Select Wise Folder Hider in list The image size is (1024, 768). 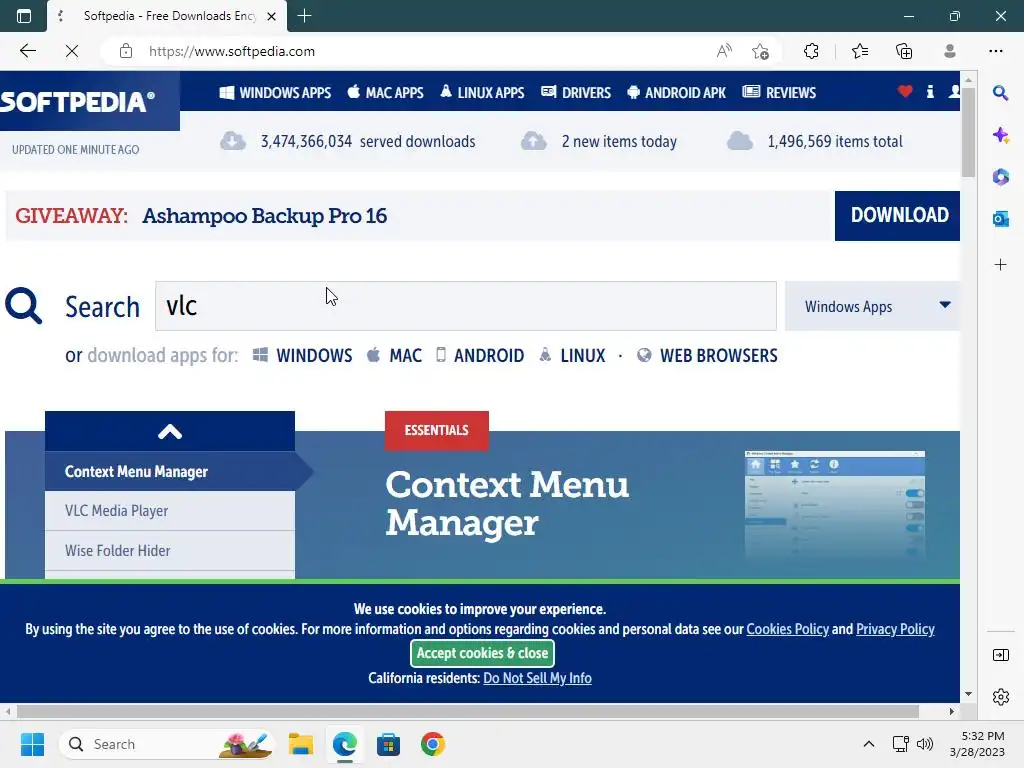tap(170, 551)
